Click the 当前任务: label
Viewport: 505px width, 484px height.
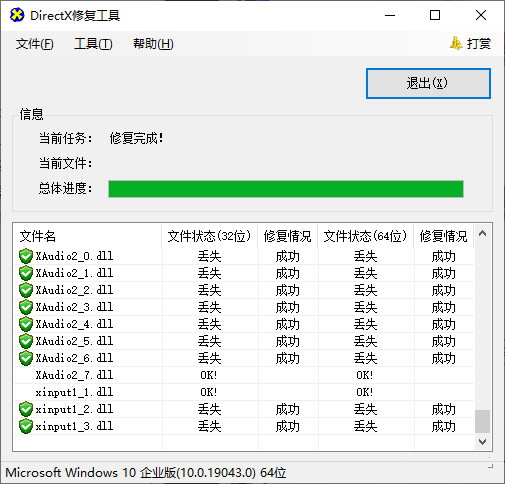tap(65, 138)
